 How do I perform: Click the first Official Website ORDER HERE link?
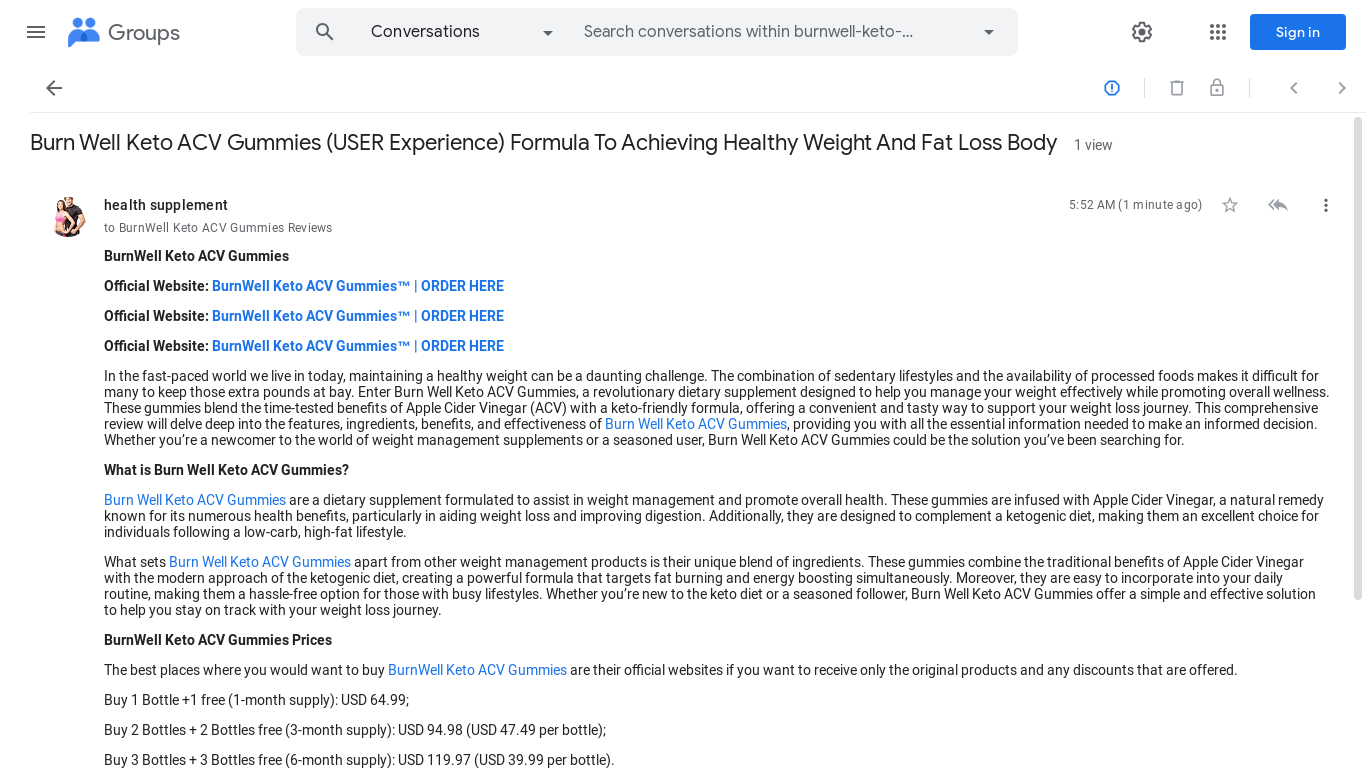coord(358,286)
